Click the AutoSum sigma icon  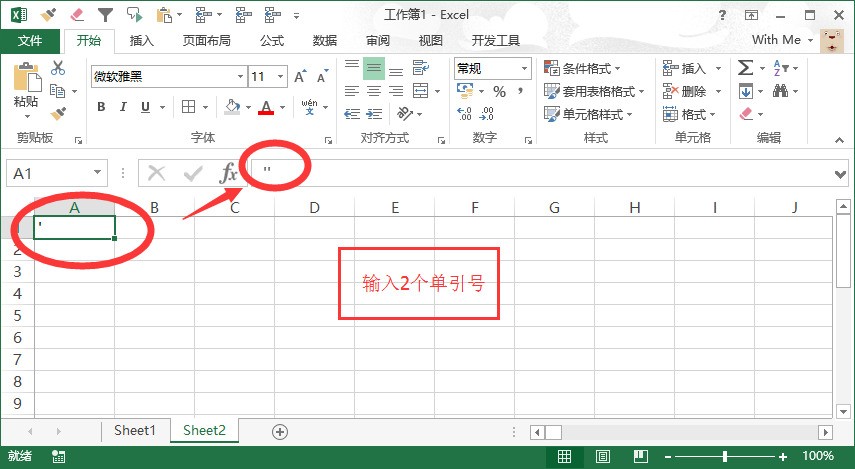745,68
